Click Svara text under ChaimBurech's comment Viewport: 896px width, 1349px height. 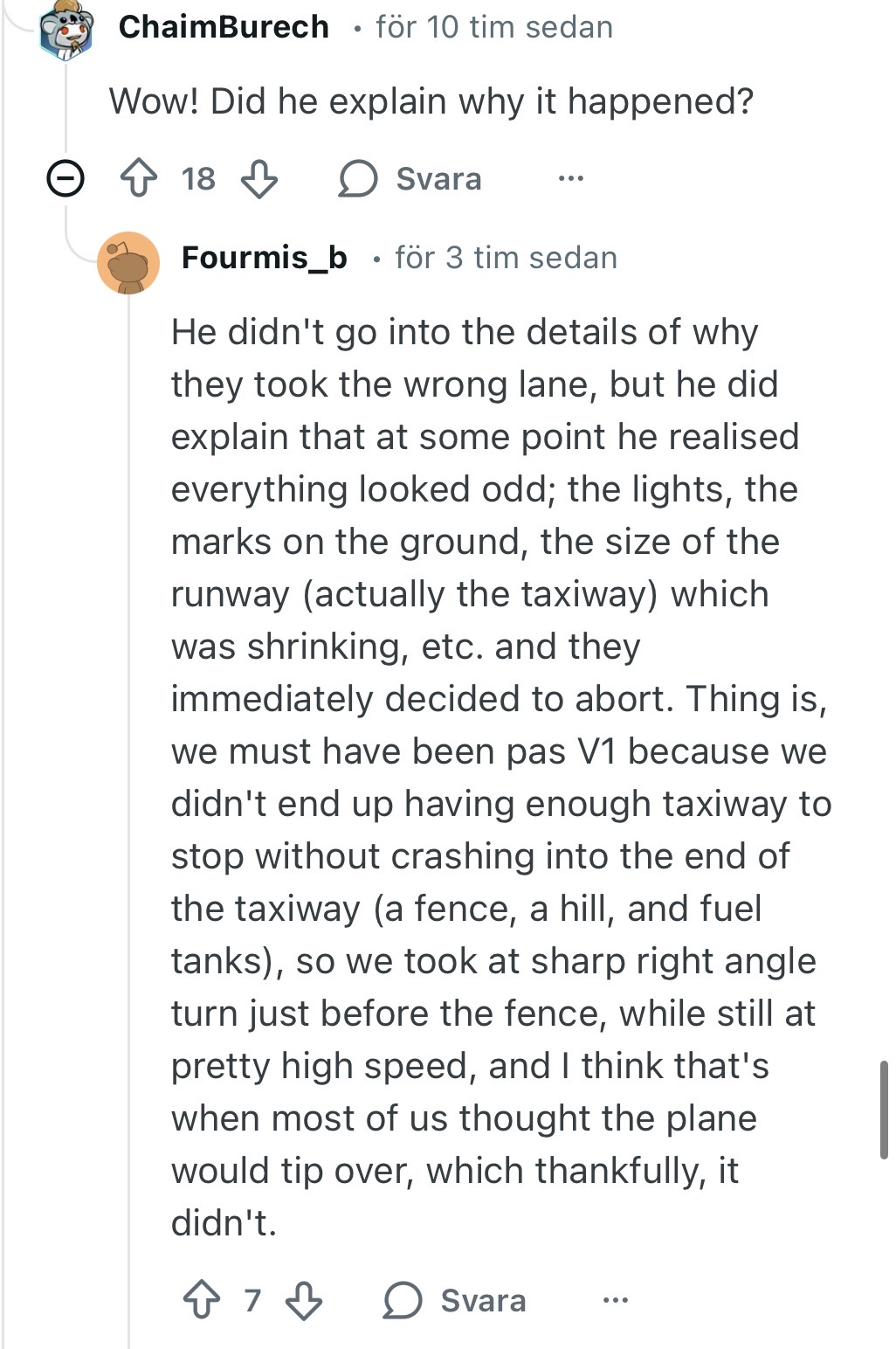point(438,179)
